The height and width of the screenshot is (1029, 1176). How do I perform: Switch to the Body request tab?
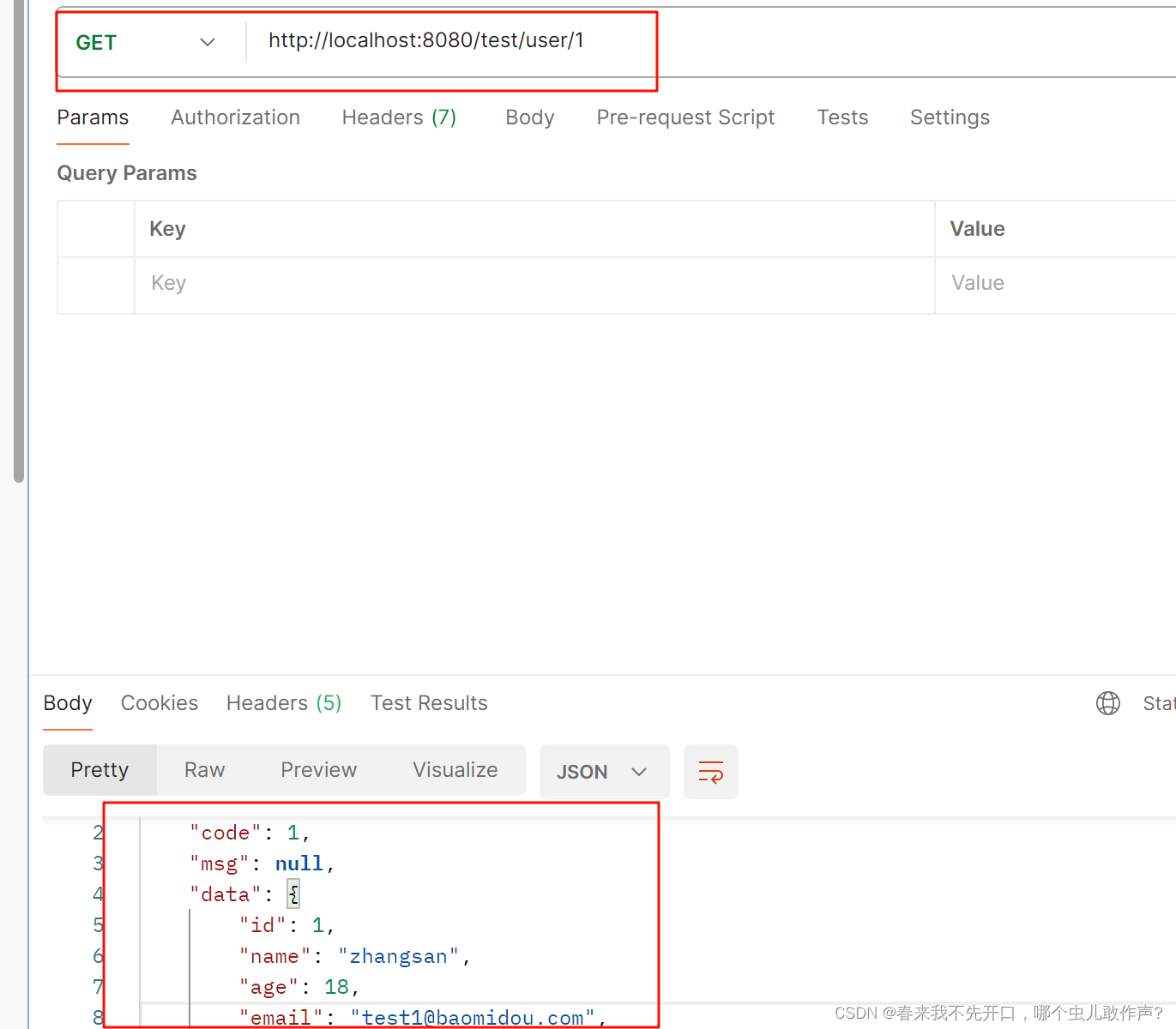[529, 117]
